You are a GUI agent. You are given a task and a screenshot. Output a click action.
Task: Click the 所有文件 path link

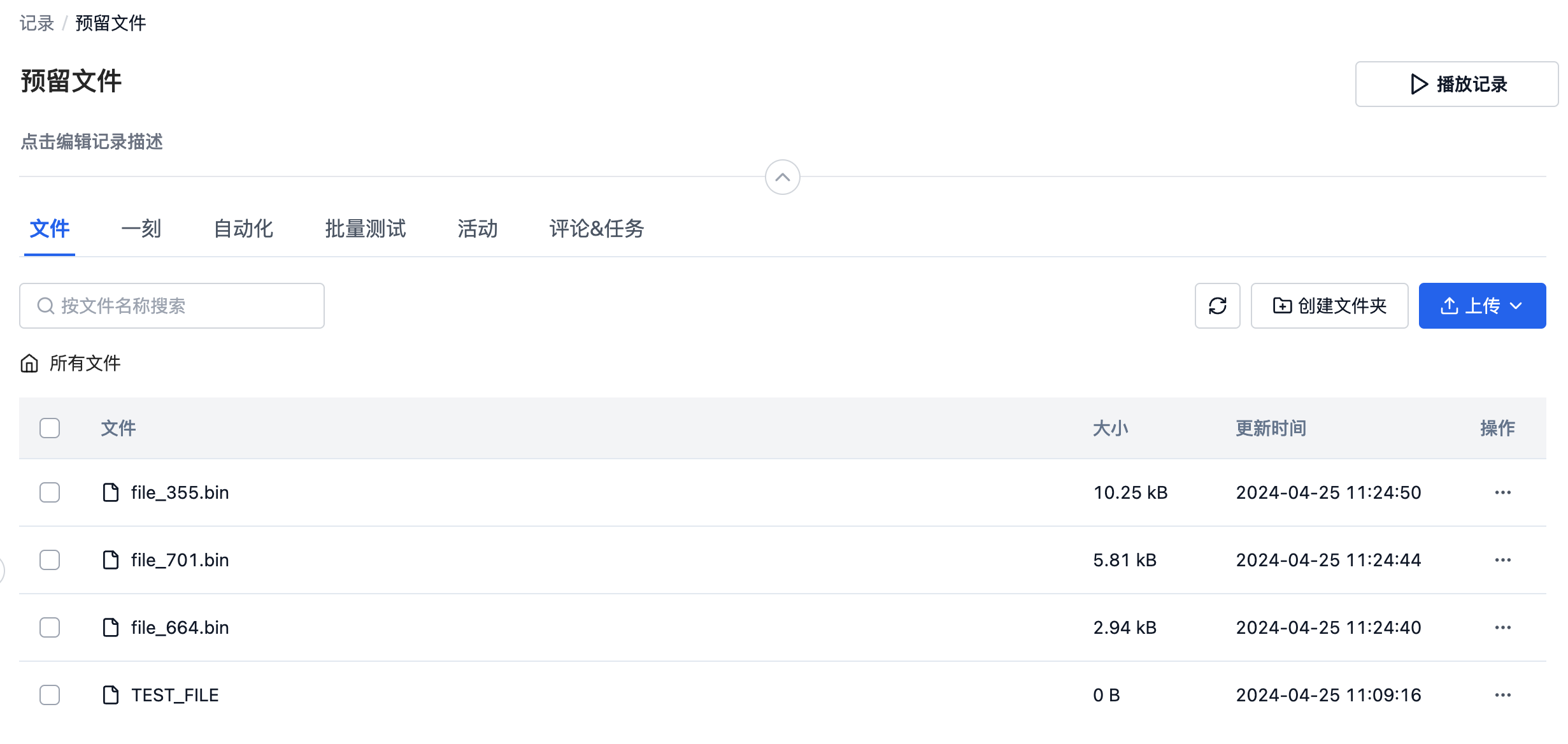(x=85, y=363)
